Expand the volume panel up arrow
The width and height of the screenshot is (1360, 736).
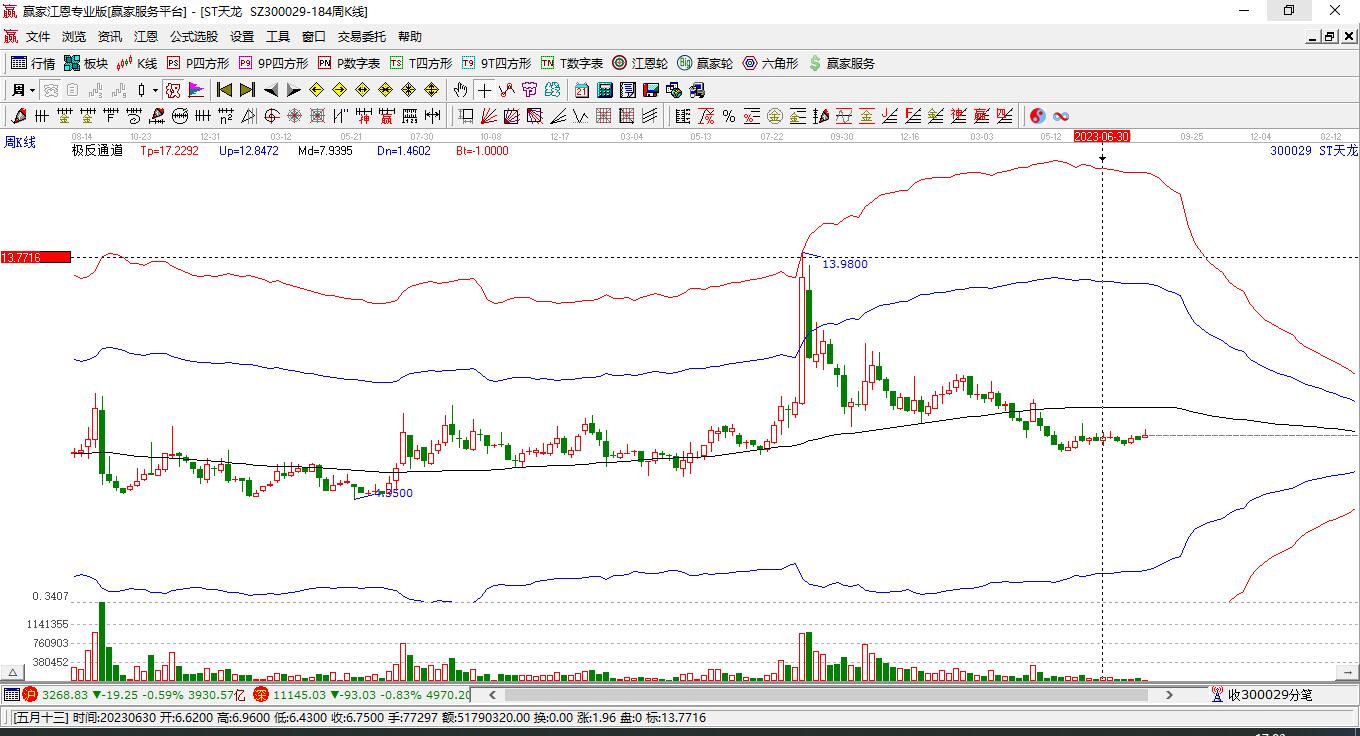click(x=13, y=673)
